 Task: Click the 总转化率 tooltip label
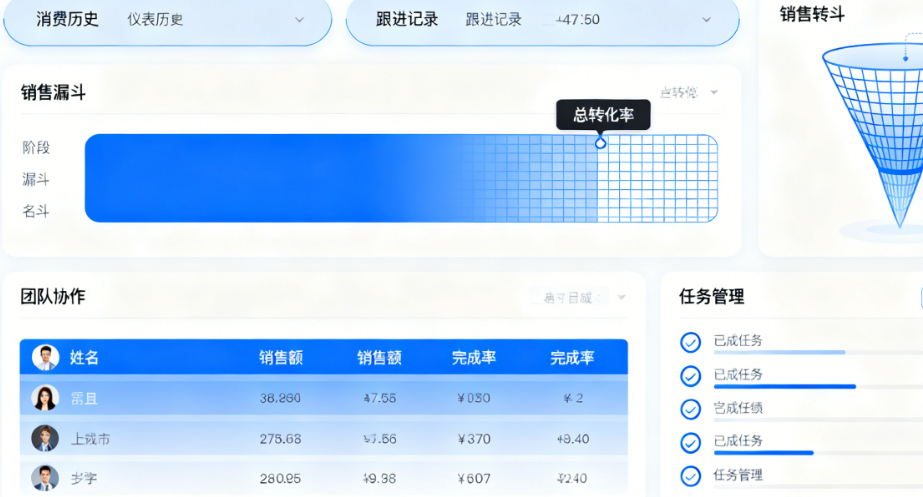point(603,114)
